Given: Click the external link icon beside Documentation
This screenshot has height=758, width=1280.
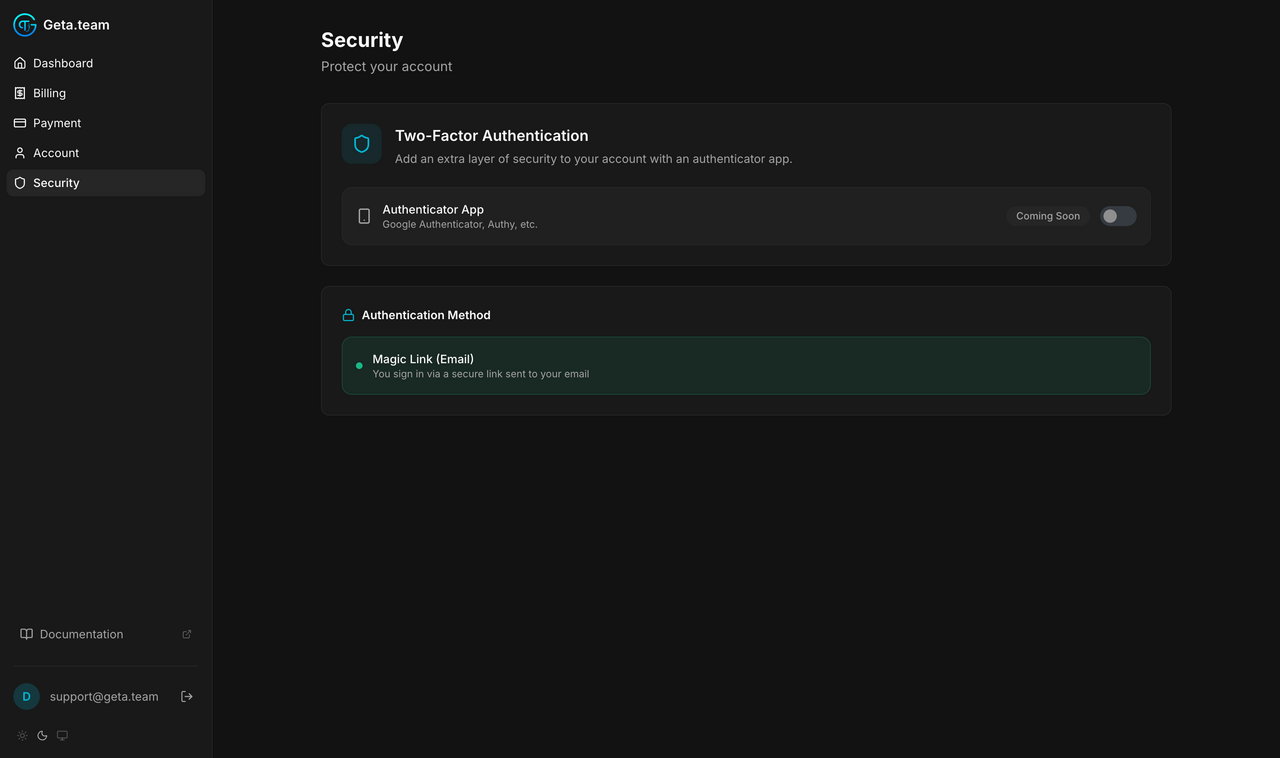Looking at the screenshot, I should click(x=187, y=634).
